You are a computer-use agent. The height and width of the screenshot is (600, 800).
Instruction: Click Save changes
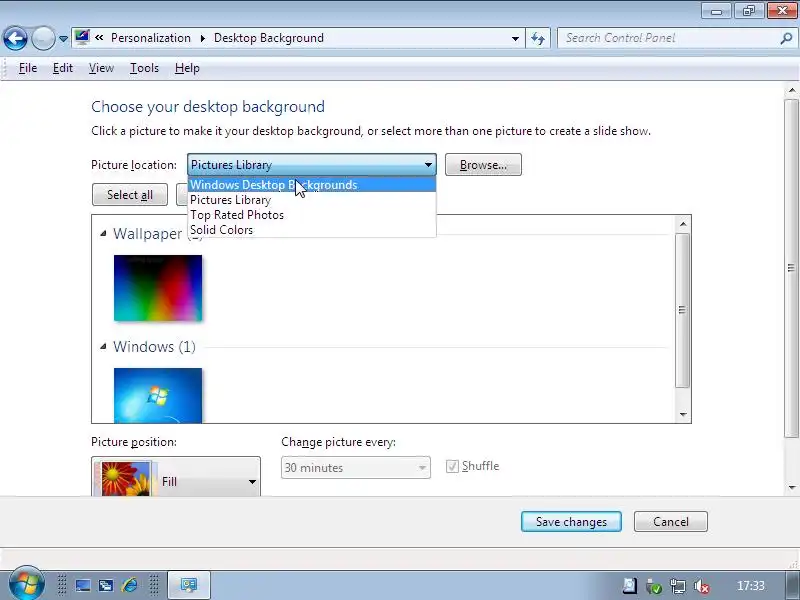point(571,521)
